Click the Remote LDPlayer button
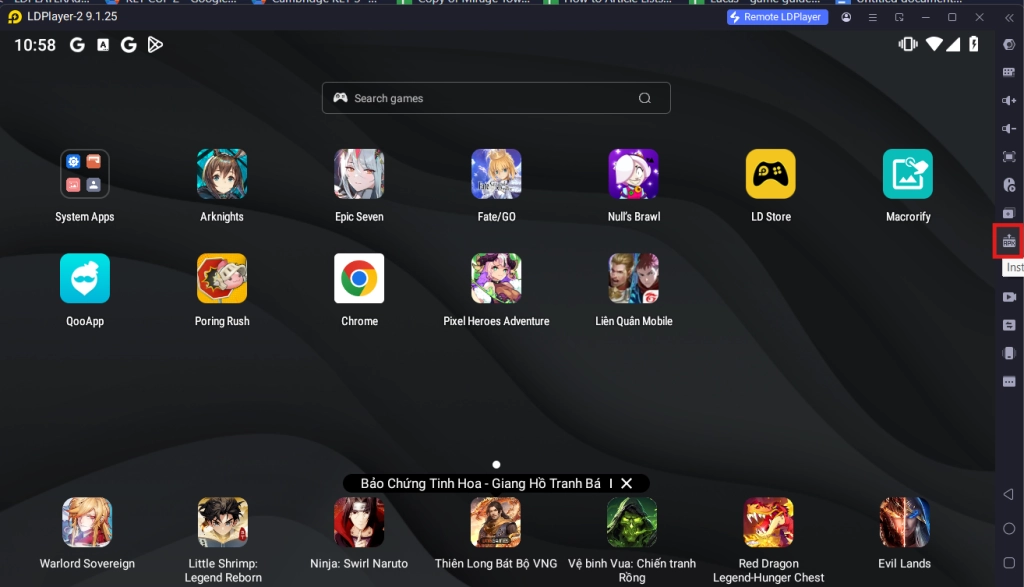 coord(777,16)
